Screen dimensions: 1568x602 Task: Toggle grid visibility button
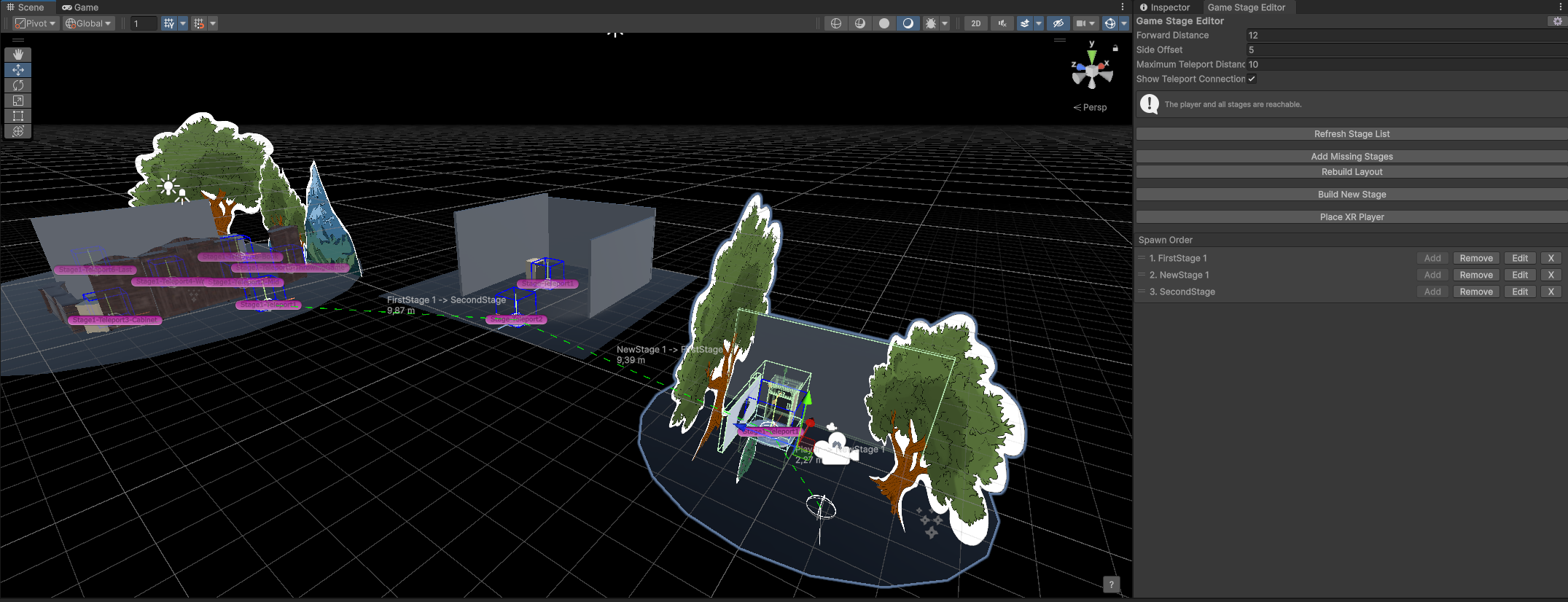coord(169,23)
